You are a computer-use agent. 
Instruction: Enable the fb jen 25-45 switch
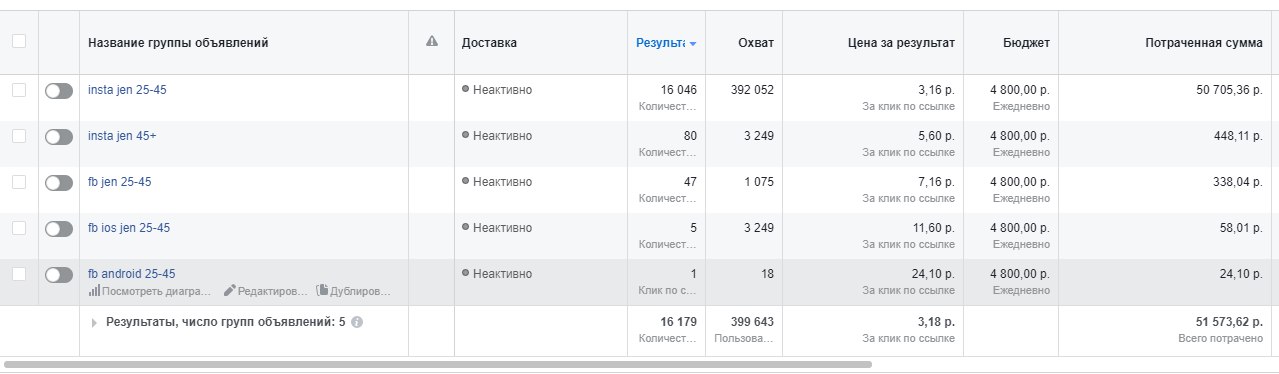[x=59, y=183]
